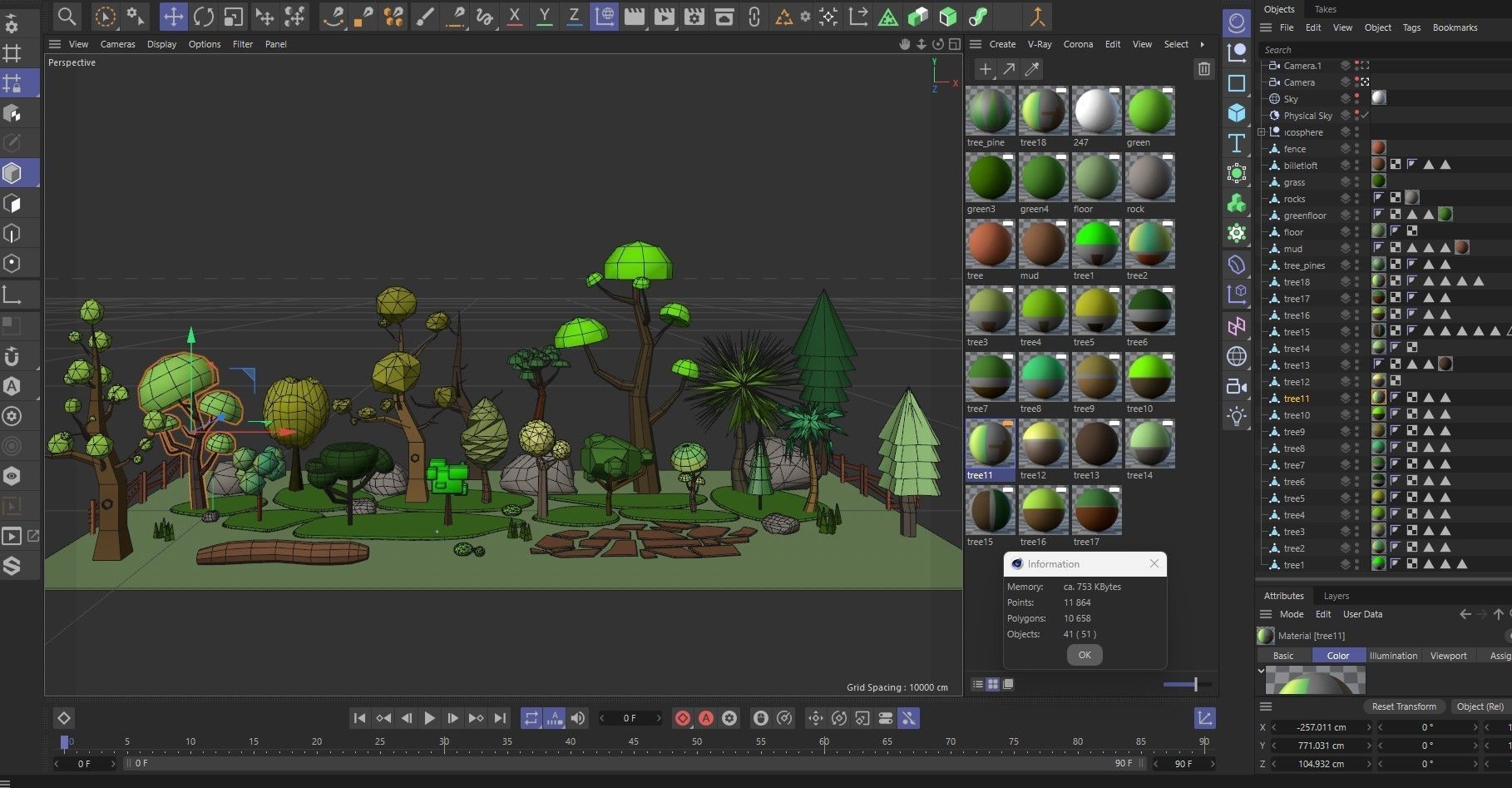The width and height of the screenshot is (1512, 788).
Task: Switch material manager to list view
Action: click(x=977, y=684)
